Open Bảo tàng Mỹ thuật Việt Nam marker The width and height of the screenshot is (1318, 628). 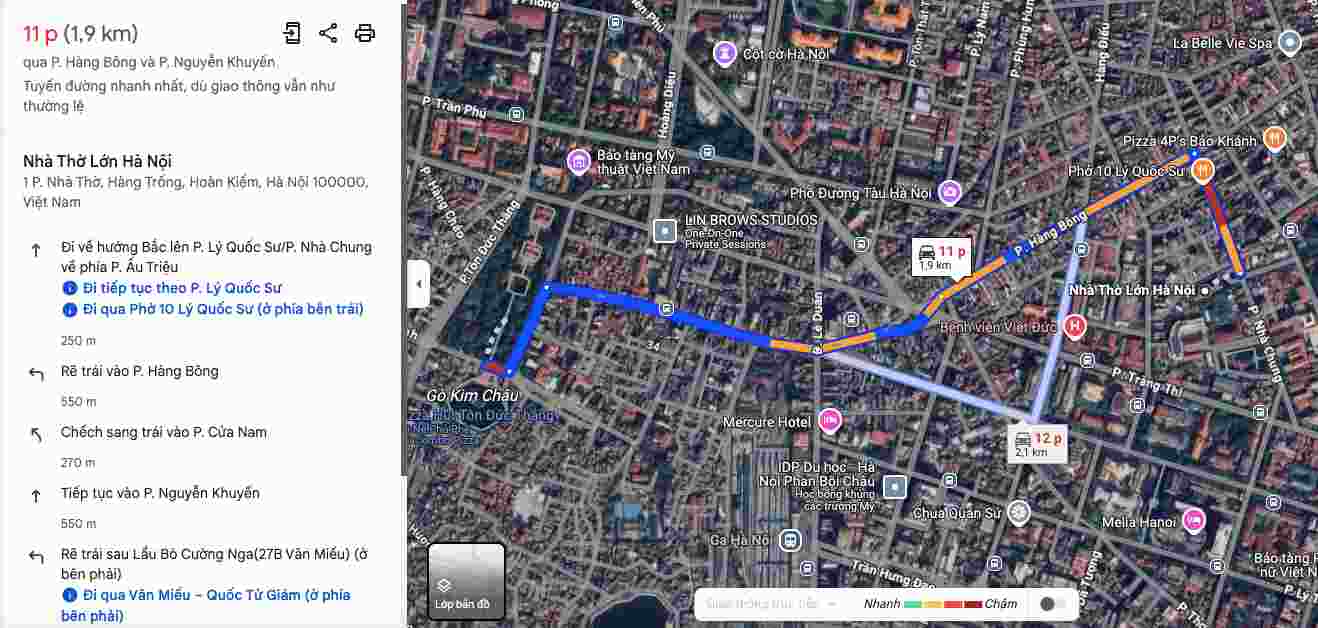[579, 161]
